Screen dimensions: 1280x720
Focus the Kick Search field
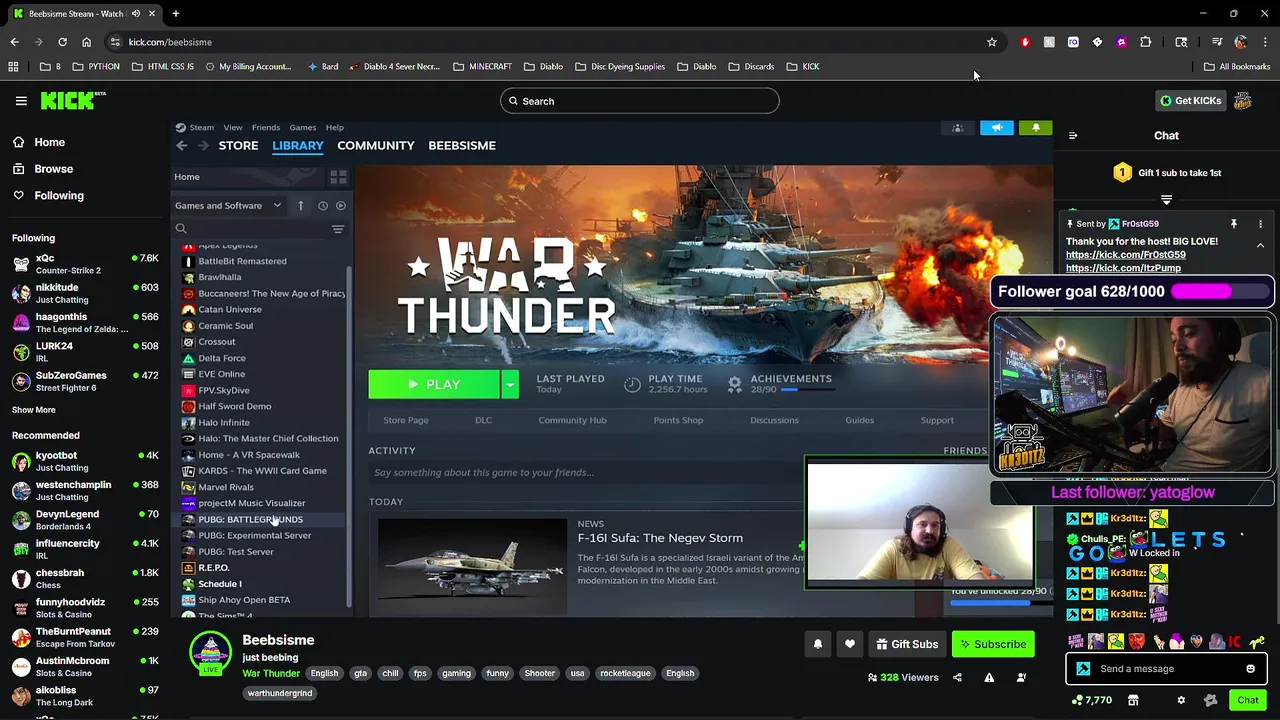click(640, 101)
